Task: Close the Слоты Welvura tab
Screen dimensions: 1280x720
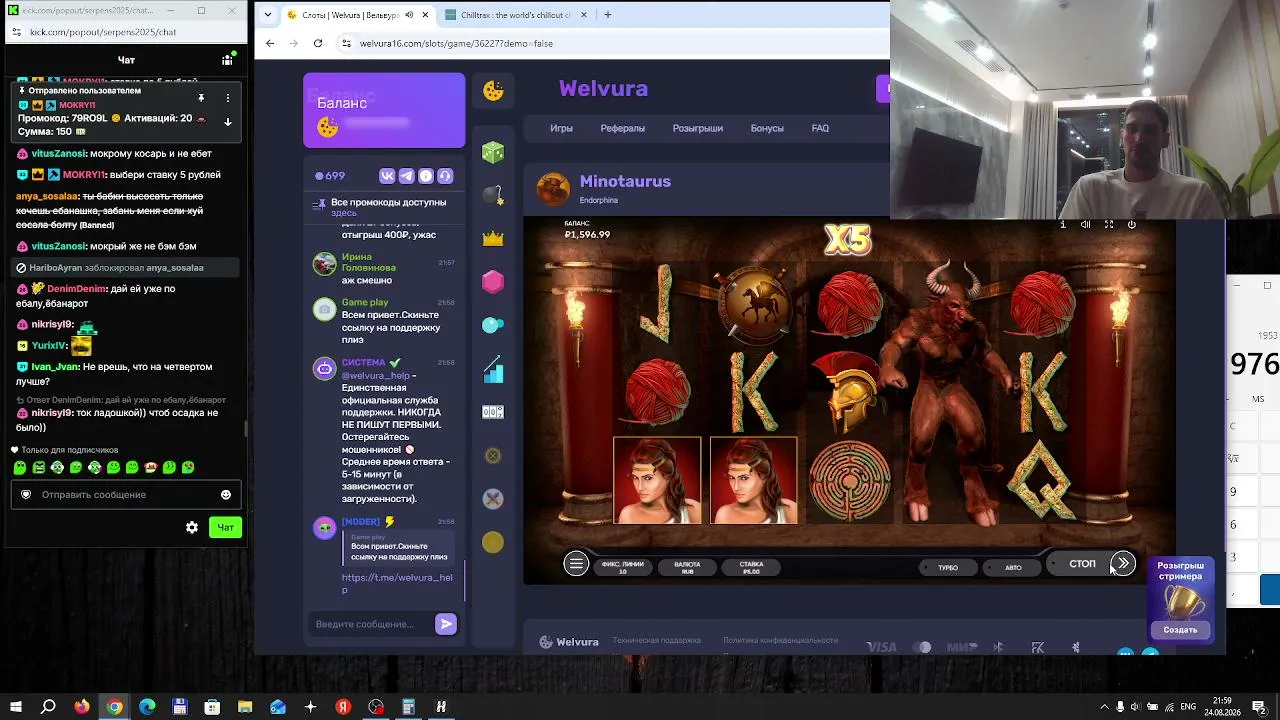Action: [426, 15]
